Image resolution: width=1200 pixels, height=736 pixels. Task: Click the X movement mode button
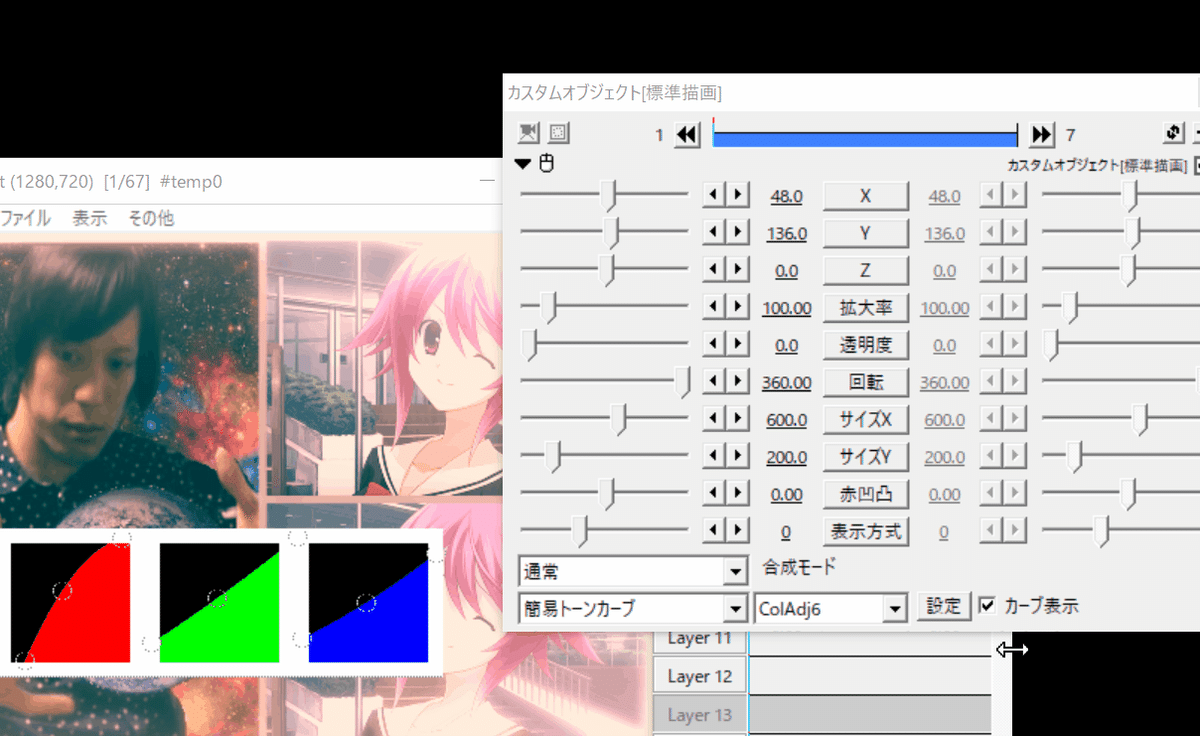[x=865, y=195]
